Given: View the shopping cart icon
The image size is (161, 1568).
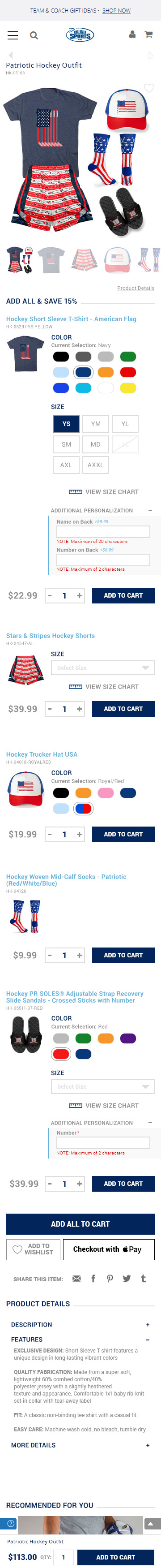Looking at the screenshot, I should (148, 34).
